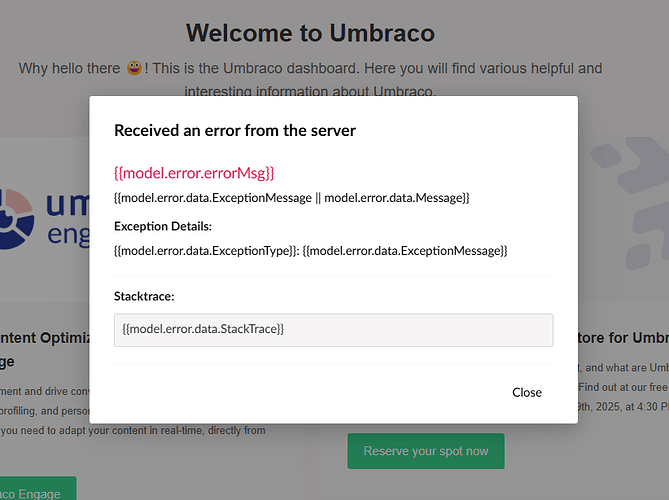The width and height of the screenshot is (669, 500).
Task: Click the Umbraco Engage logo image
Action: pos(45,219)
